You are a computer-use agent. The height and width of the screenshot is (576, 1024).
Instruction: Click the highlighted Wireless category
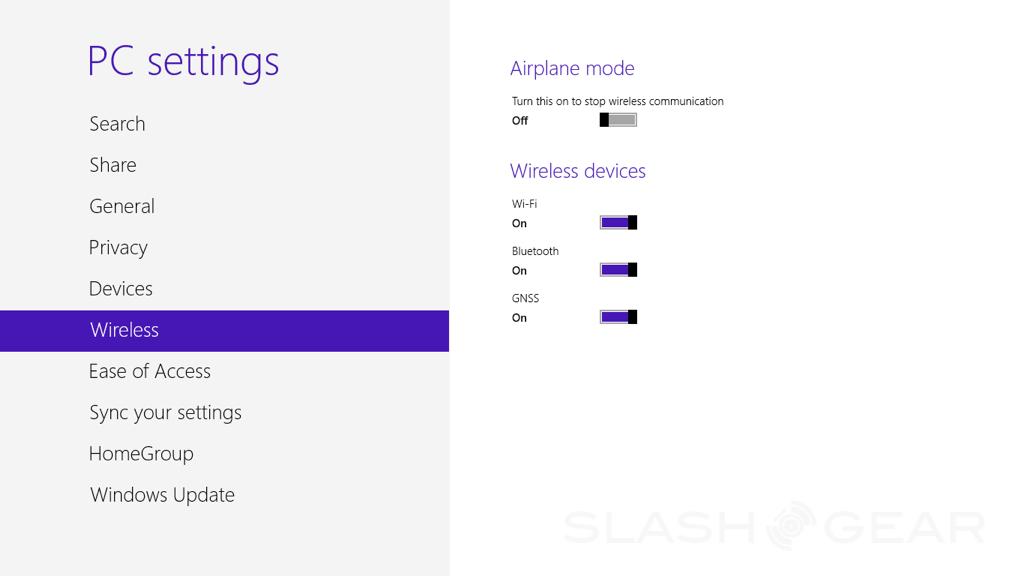(124, 330)
